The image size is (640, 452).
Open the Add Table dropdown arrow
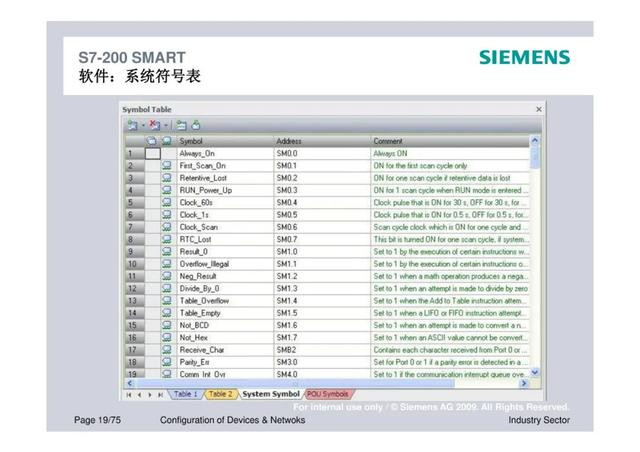143,125
